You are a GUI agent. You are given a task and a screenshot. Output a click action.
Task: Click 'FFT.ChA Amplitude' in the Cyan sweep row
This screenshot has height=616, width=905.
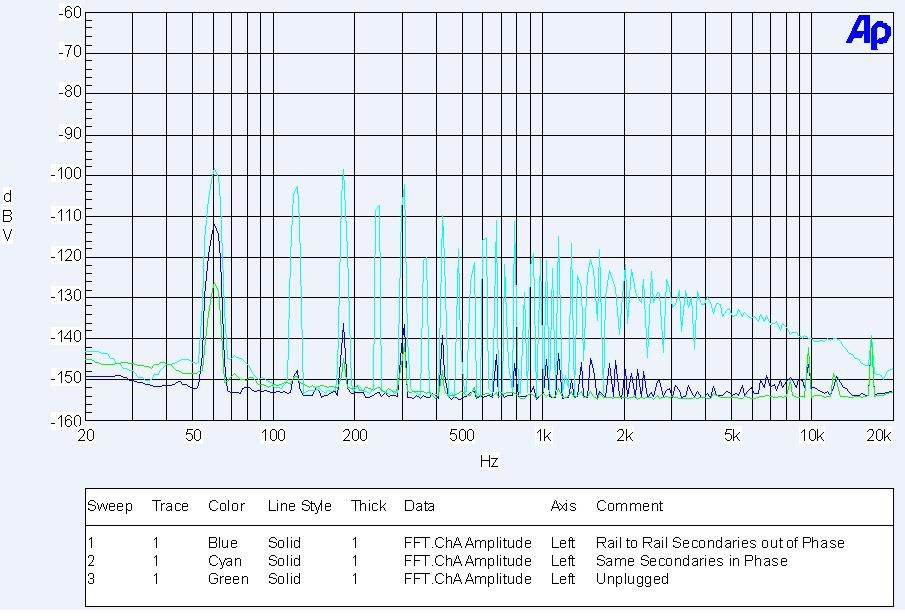[468, 561]
